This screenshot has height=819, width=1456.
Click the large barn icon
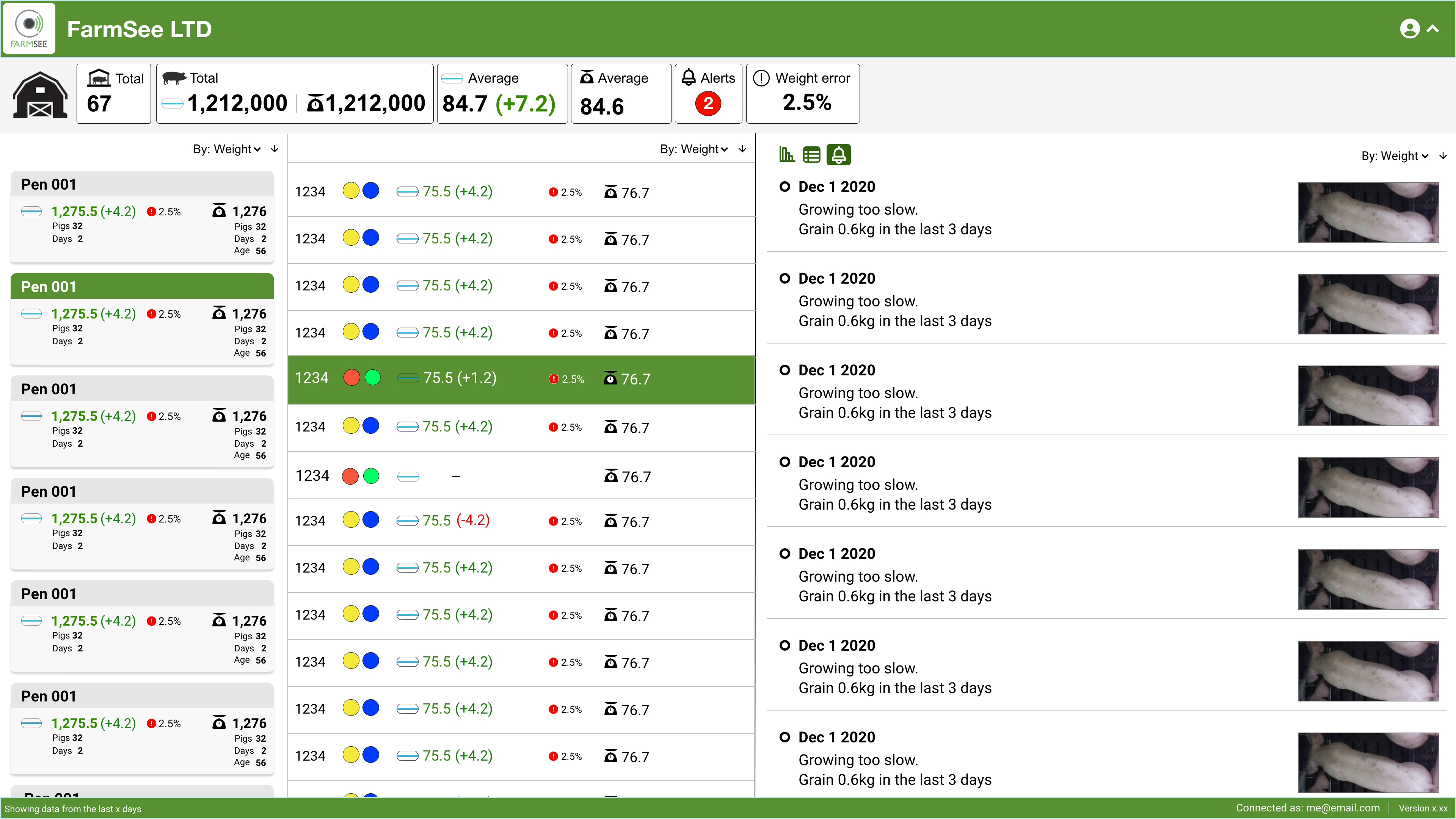(40, 94)
